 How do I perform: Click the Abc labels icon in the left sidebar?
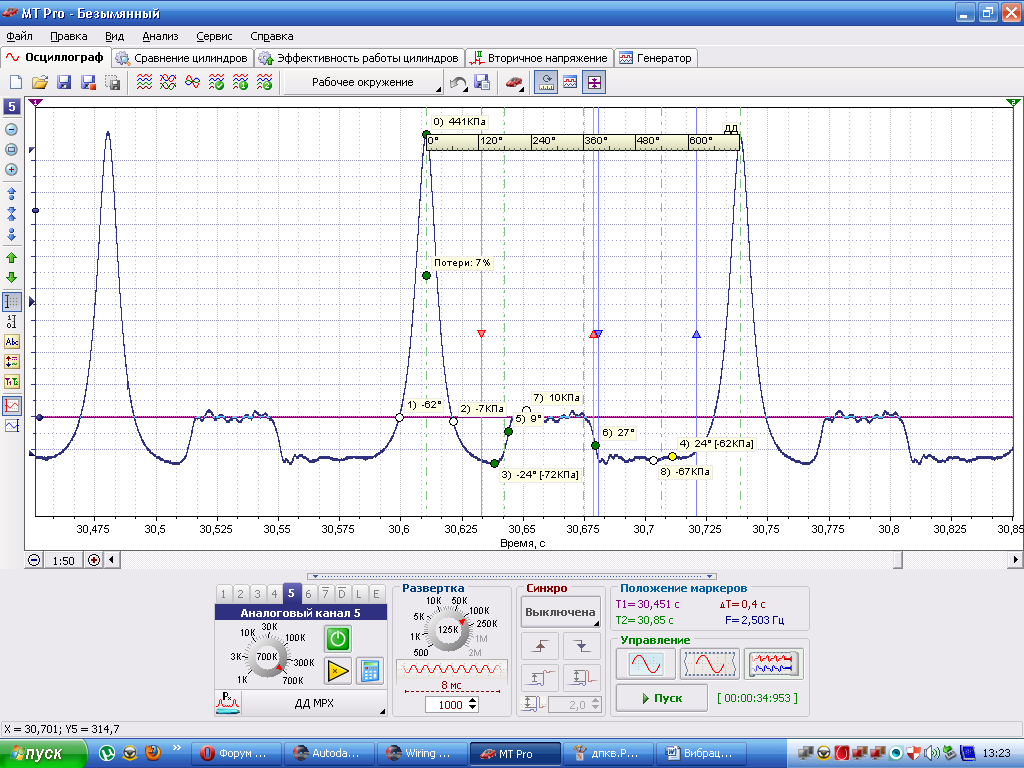click(12, 342)
